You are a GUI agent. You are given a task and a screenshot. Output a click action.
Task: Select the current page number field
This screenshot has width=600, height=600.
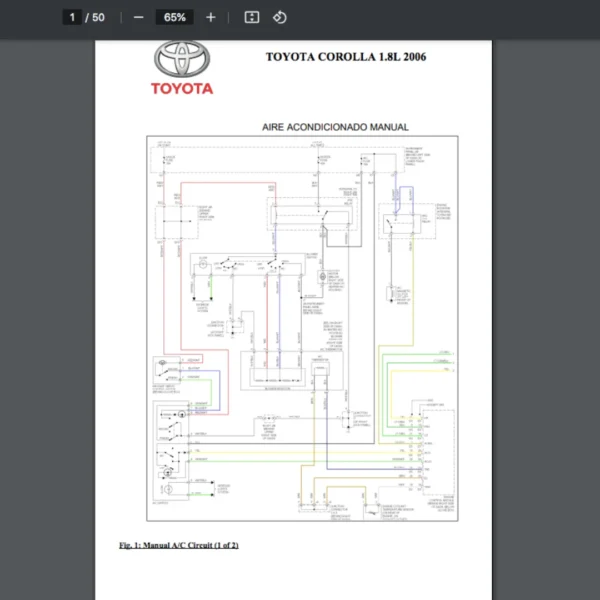tap(72, 17)
